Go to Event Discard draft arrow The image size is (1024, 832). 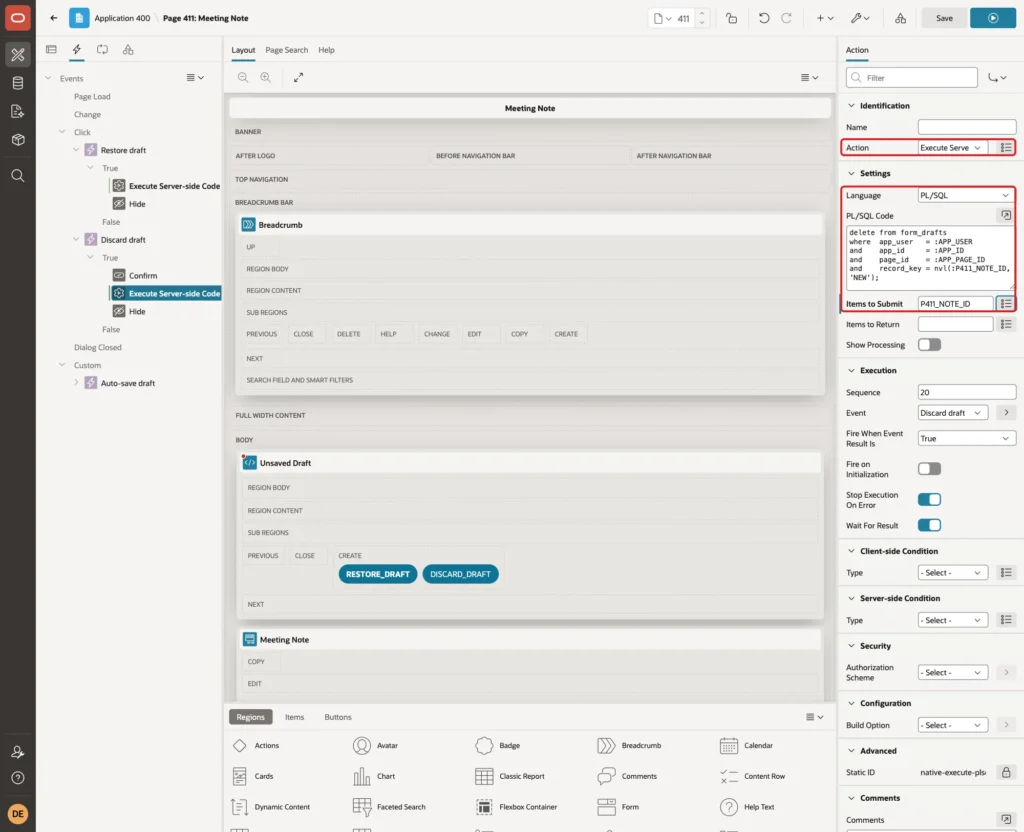click(1006, 413)
